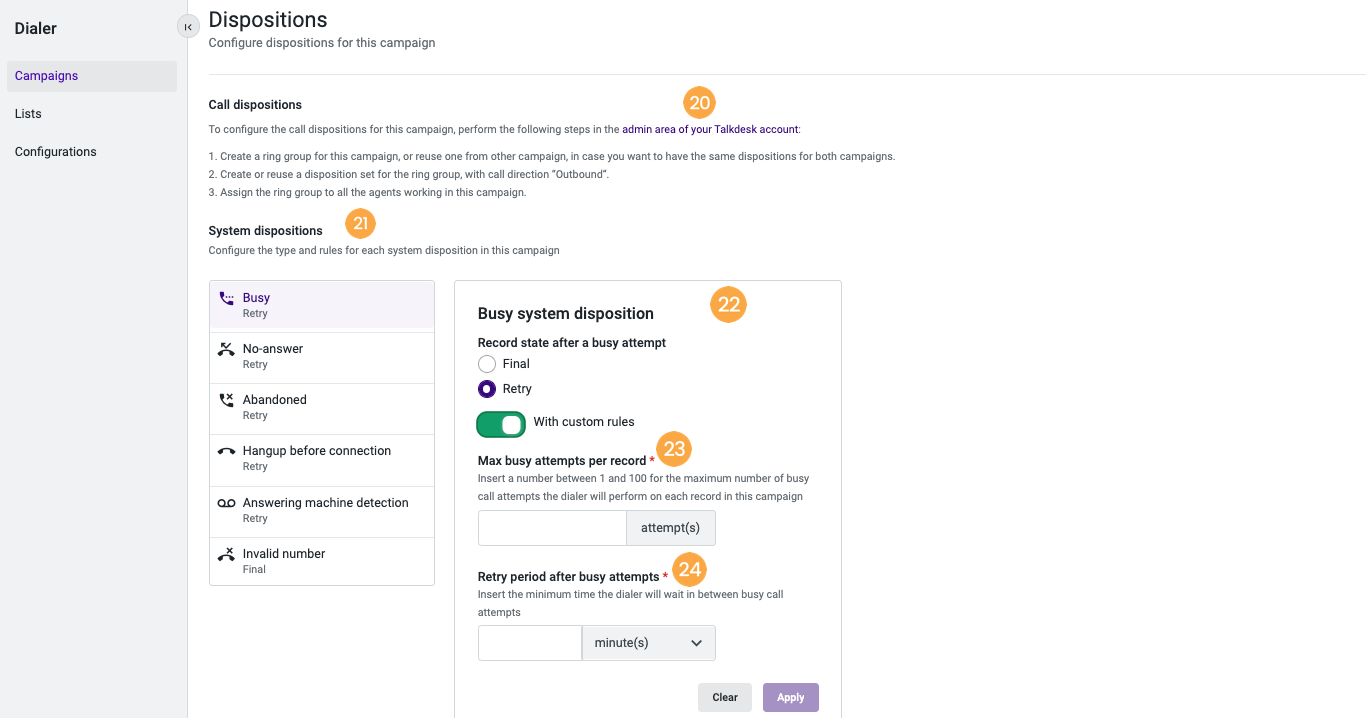Collapse the Dialer sidebar with arrow icon

pyautogui.click(x=188, y=27)
